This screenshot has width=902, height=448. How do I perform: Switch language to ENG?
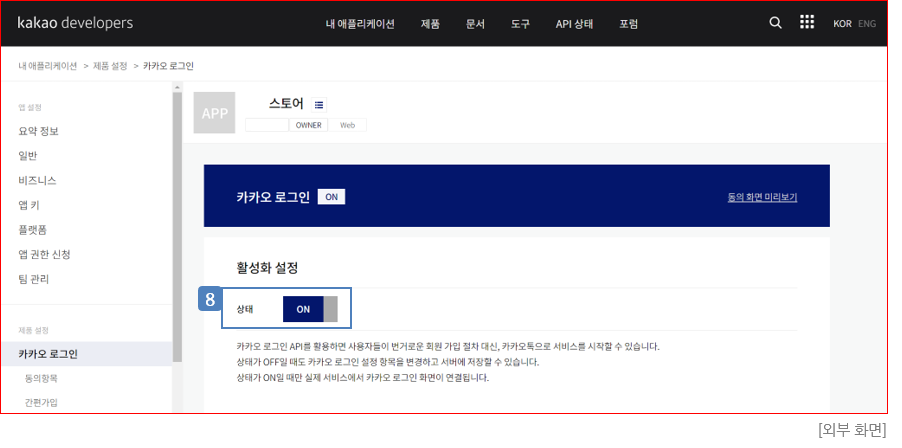(x=867, y=24)
